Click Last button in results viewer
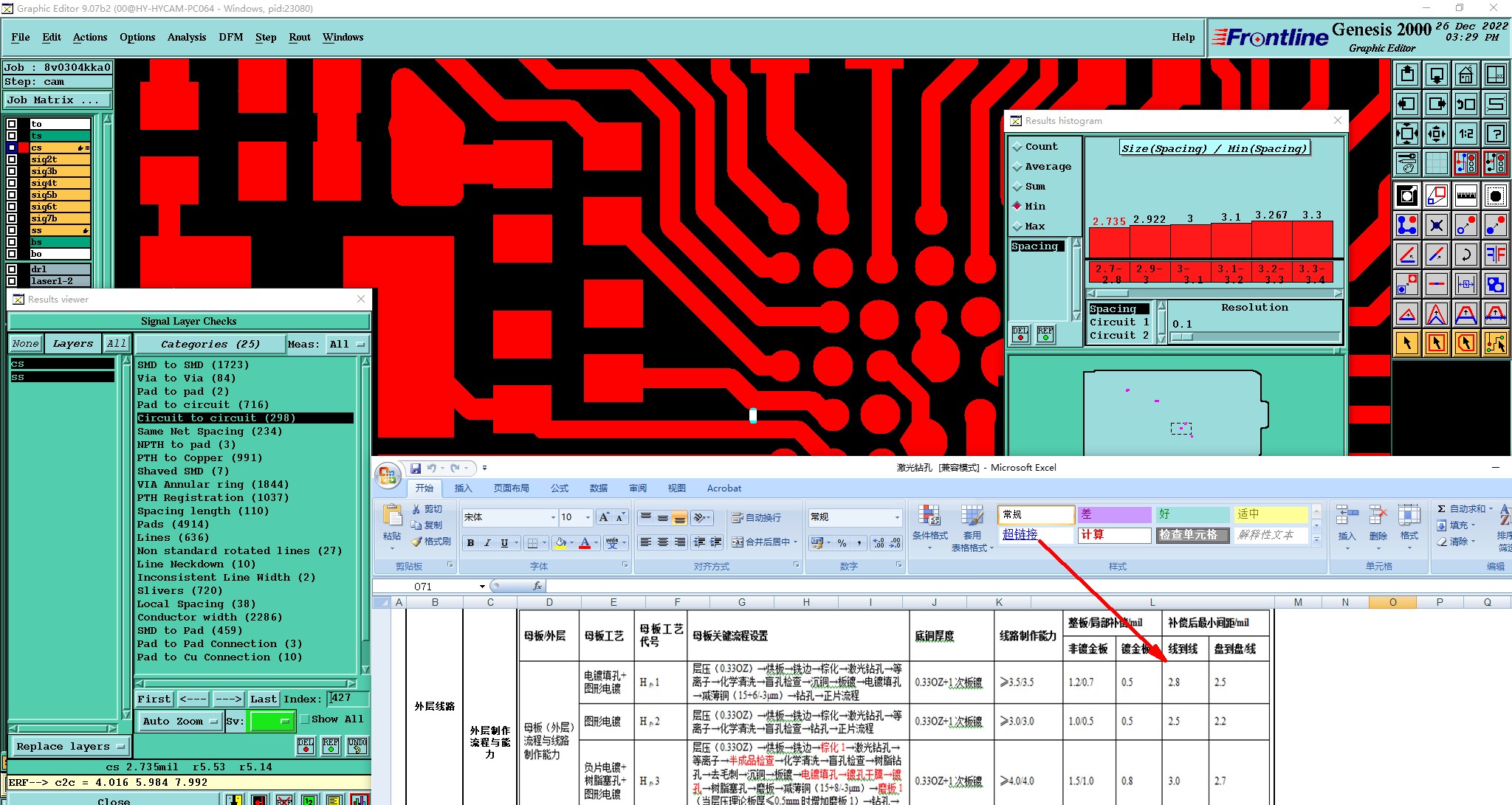Image resolution: width=1512 pixels, height=805 pixels. click(263, 699)
